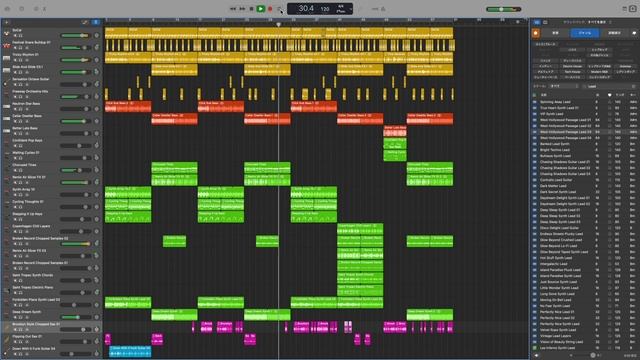
Task: Toggle the blue button above the tracks
Action: [x=95, y=22]
